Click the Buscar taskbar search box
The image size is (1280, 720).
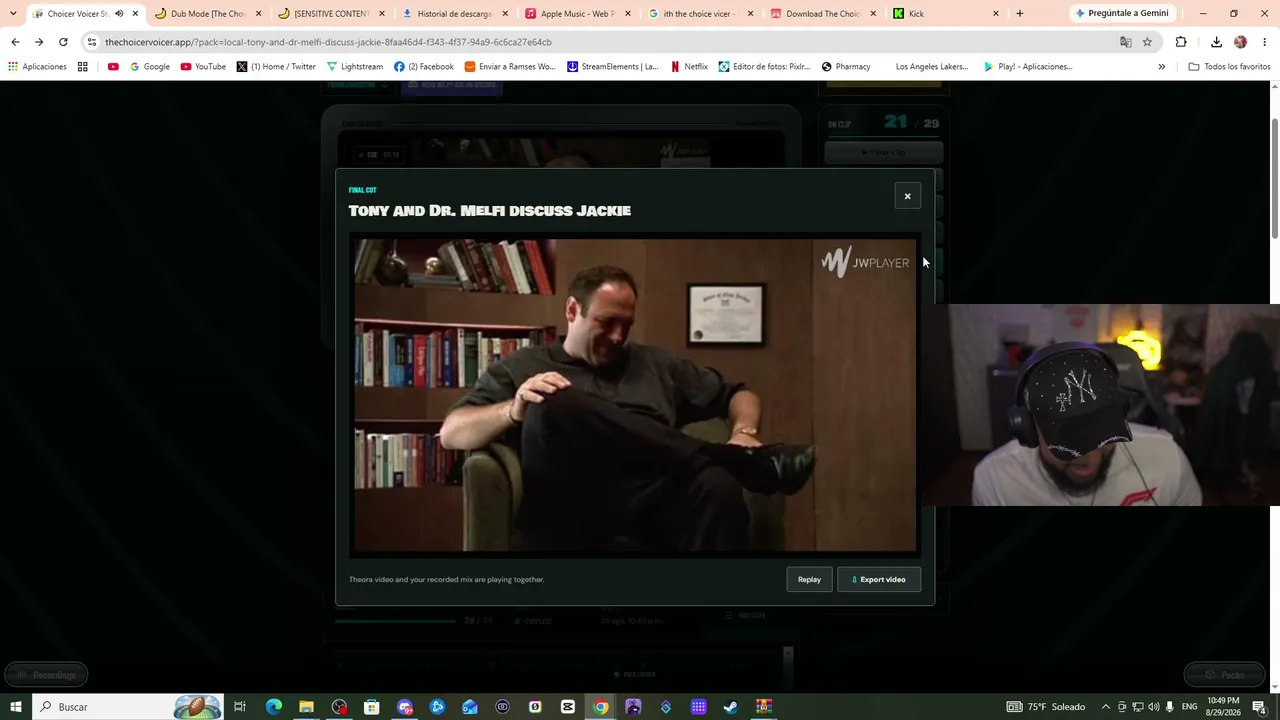(128, 707)
